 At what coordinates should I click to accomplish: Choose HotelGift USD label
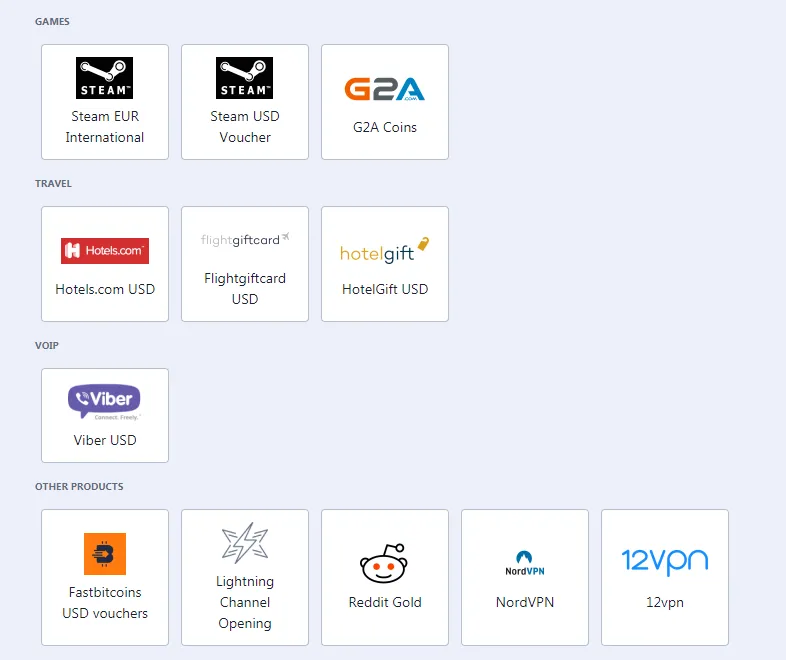[x=384, y=289]
